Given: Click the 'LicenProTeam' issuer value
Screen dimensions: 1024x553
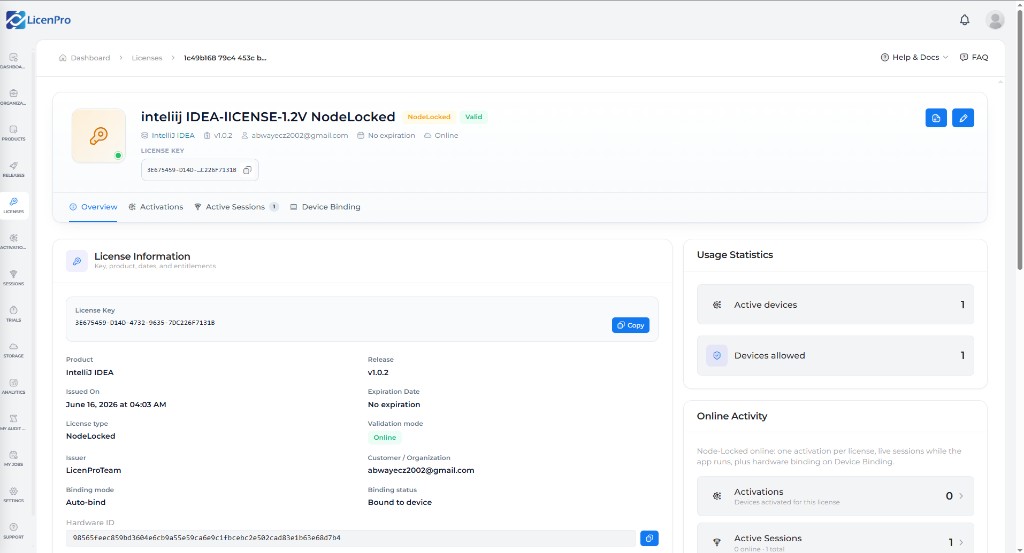Looking at the screenshot, I should pyautogui.click(x=93, y=470).
